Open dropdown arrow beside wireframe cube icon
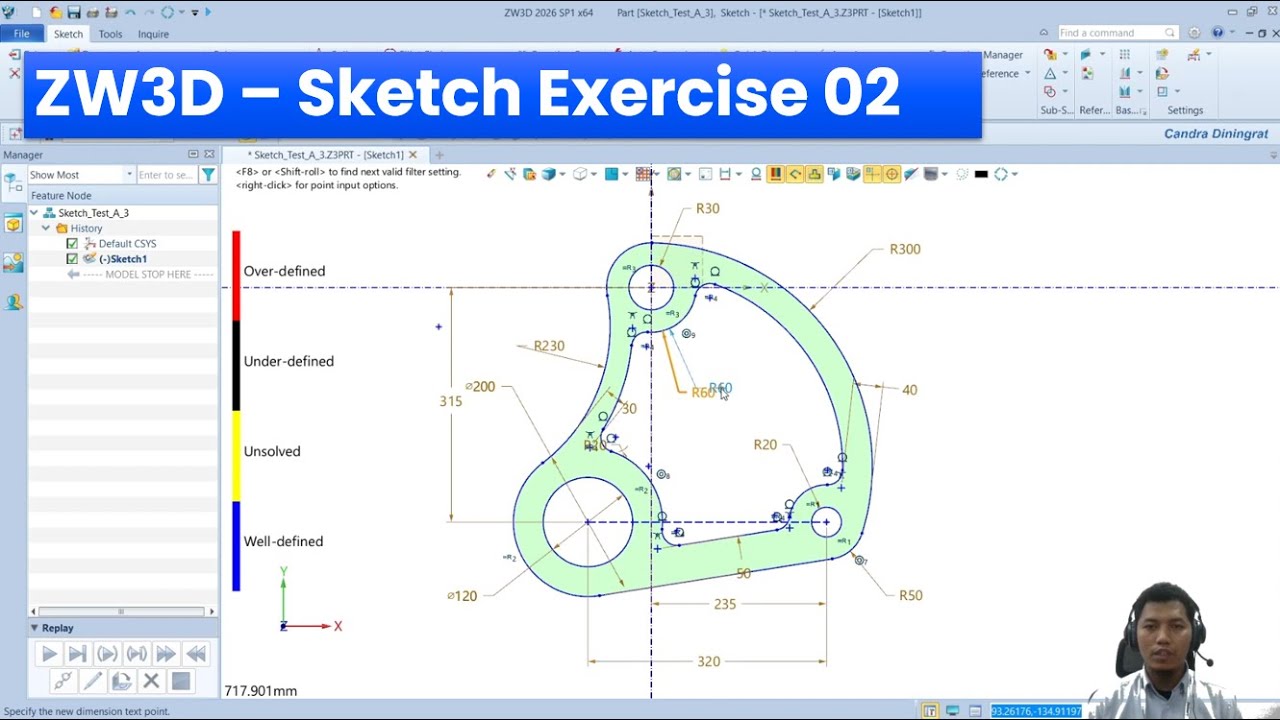 pos(594,174)
